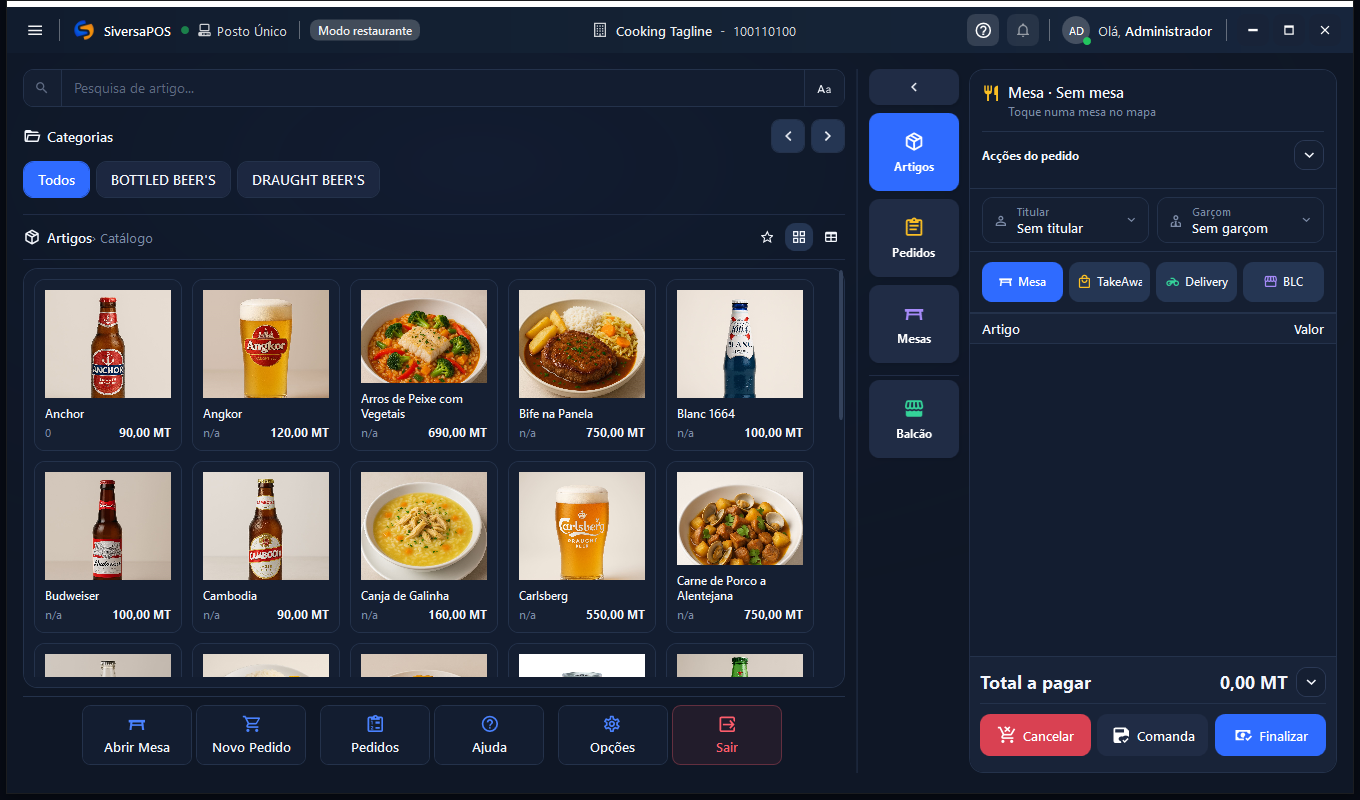1360x800 pixels.
Task: Click Modo restaurante badge
Action: pyautogui.click(x=365, y=31)
